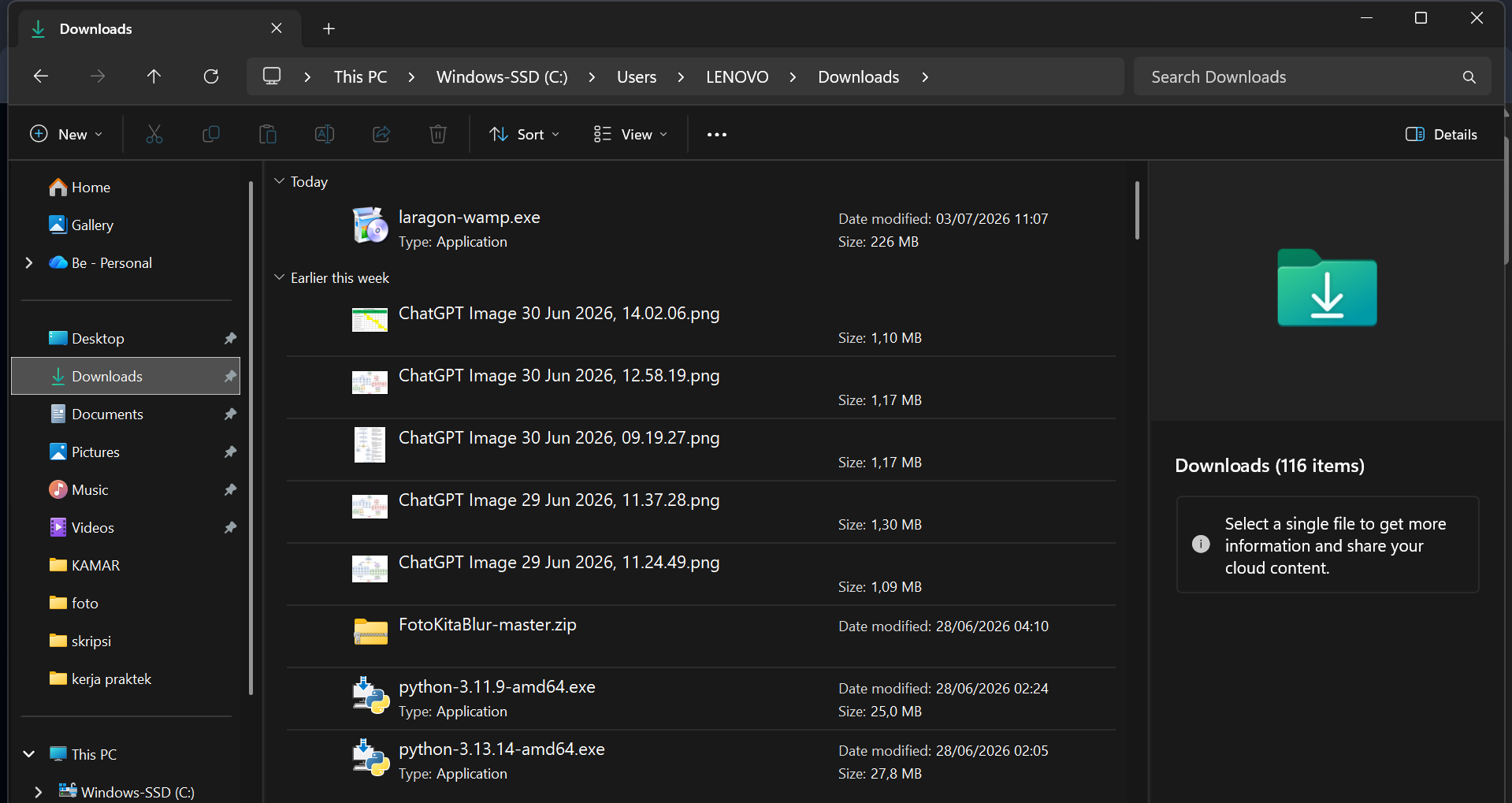Click the file list vertical scrollbar
This screenshot has width=1512, height=803.
click(1137, 210)
